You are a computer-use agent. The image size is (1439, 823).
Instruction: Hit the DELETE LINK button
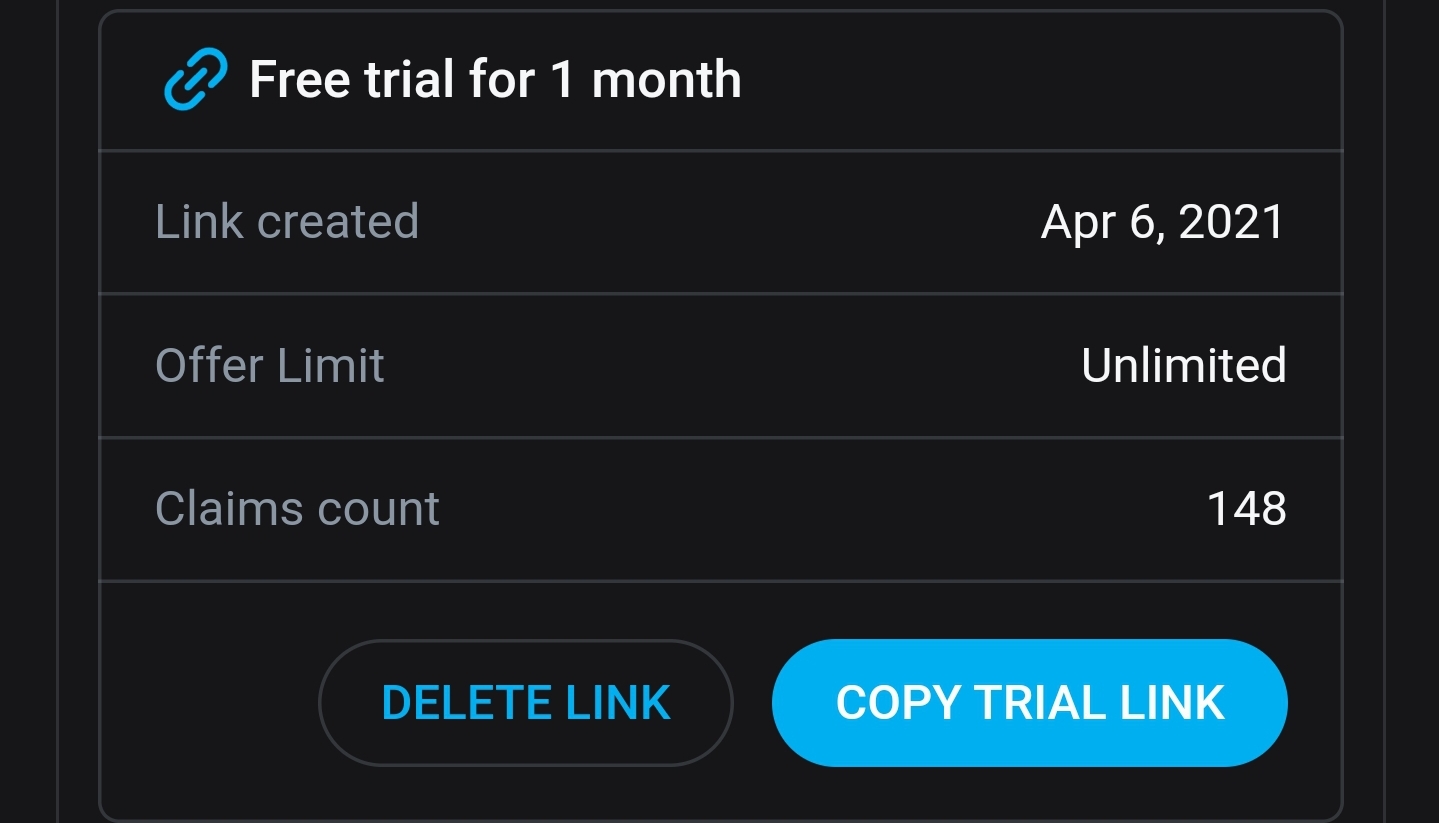(526, 703)
